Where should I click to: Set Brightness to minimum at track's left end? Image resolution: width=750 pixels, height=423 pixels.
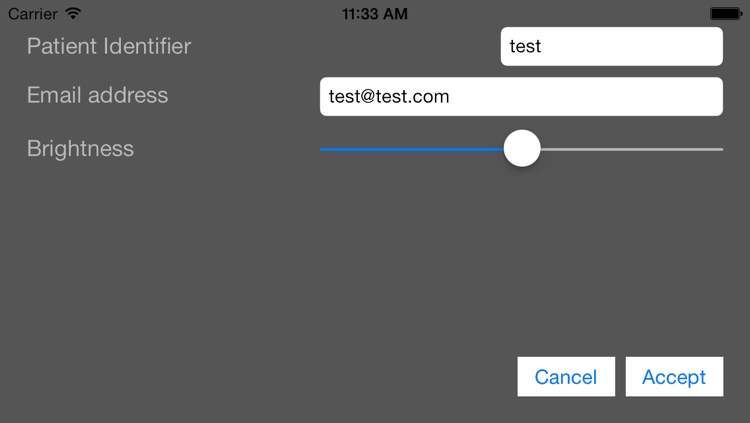point(322,149)
